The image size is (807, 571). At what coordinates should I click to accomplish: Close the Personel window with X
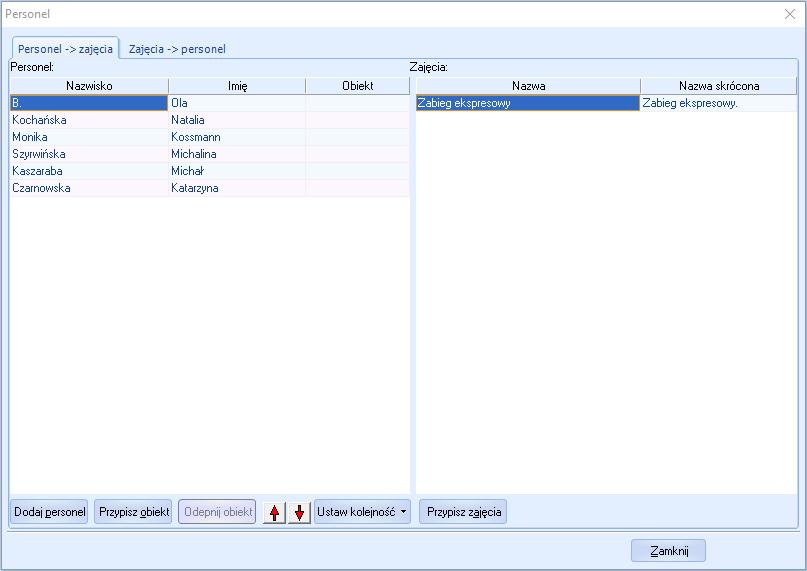pyautogui.click(x=790, y=14)
